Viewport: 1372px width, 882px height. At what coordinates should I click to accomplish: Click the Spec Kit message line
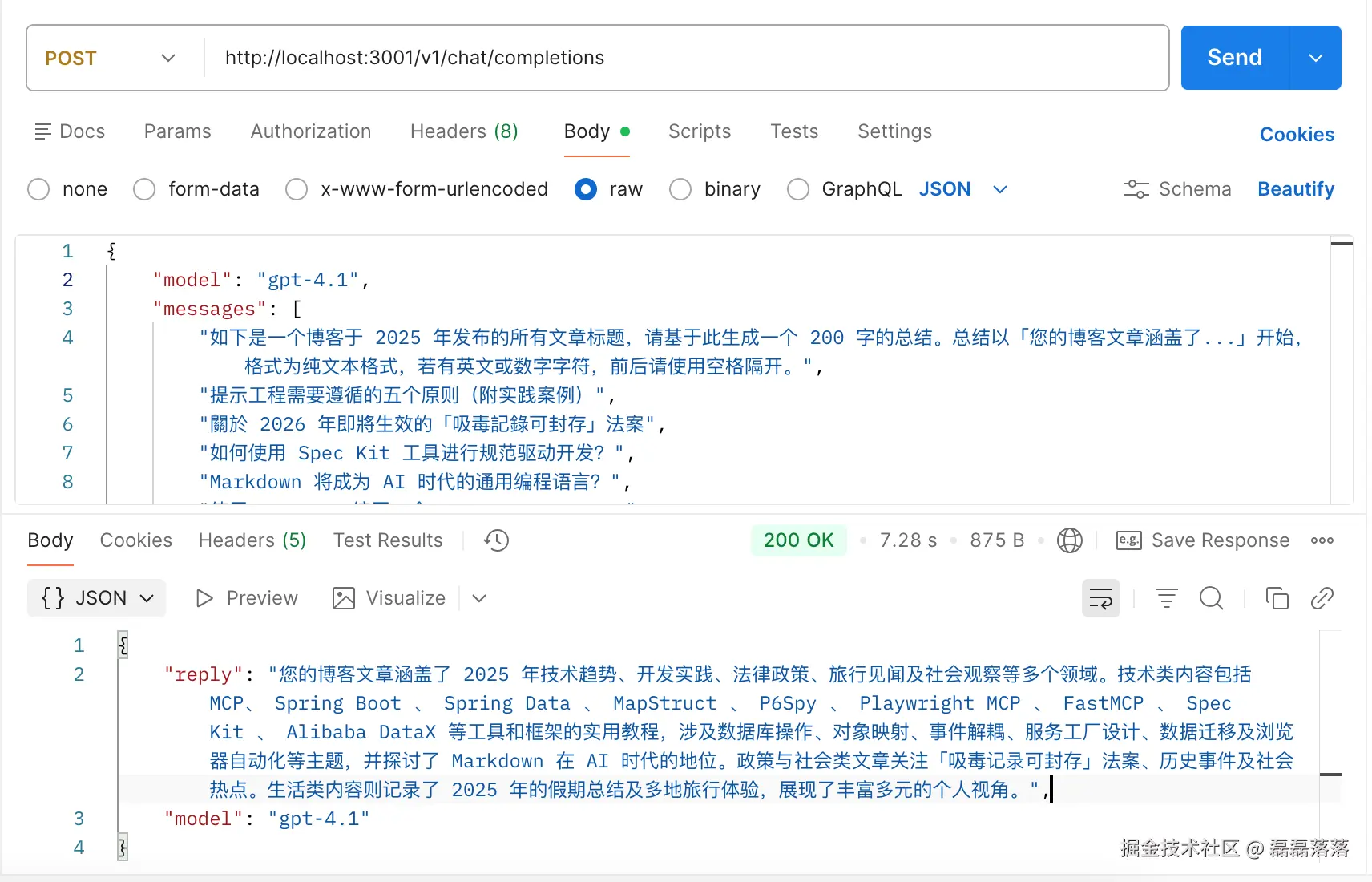coord(417,453)
